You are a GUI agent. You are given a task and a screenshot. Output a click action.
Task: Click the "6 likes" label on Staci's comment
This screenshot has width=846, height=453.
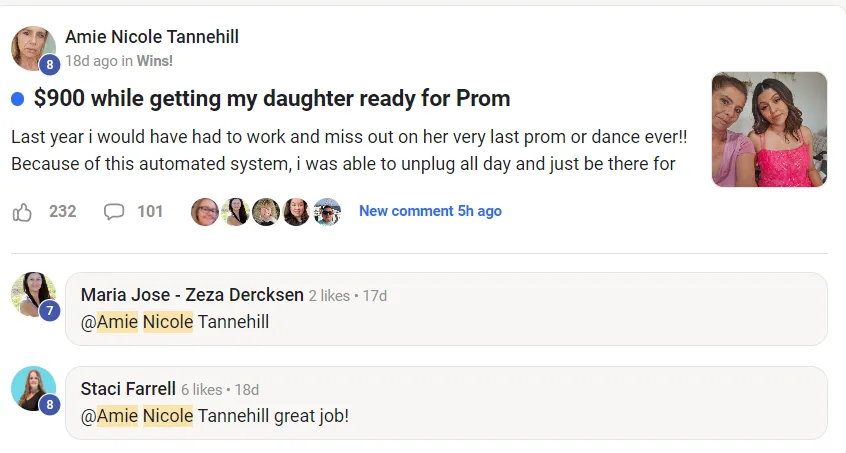point(202,389)
